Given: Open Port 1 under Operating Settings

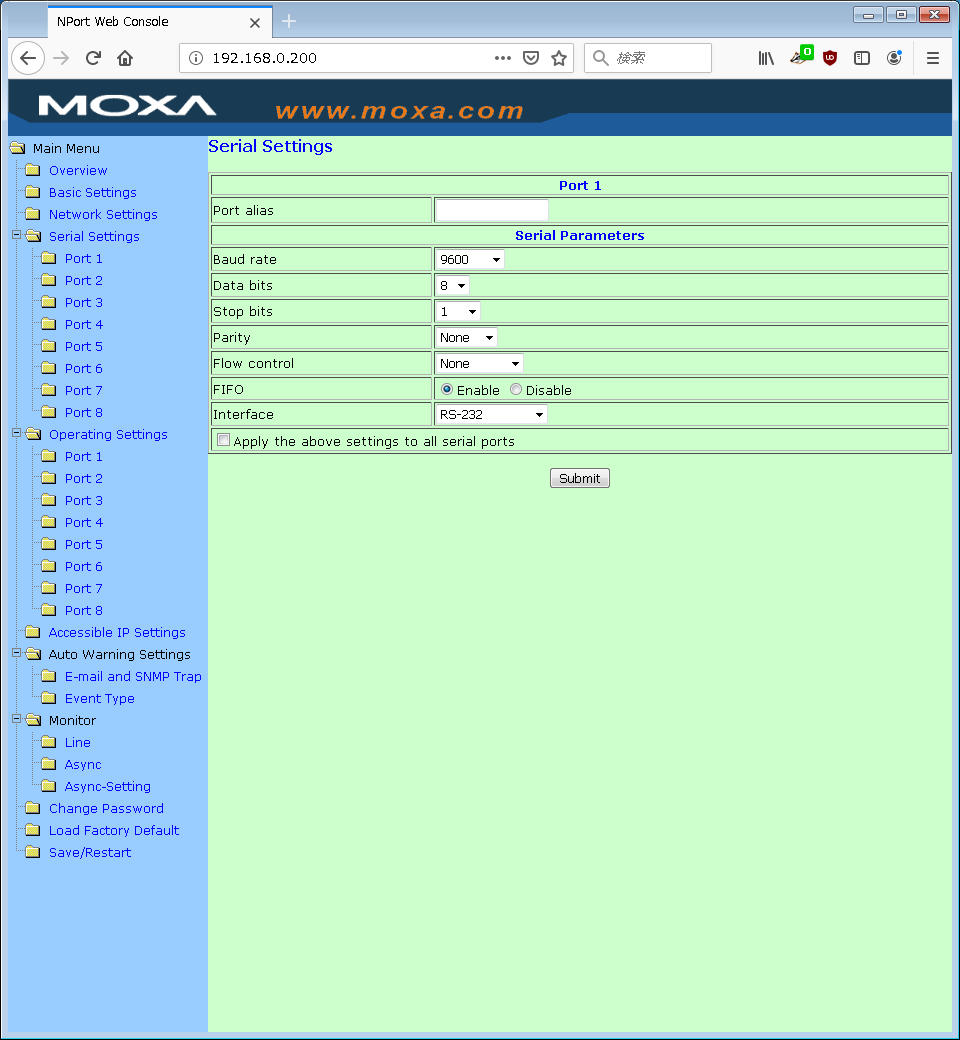Looking at the screenshot, I should (84, 456).
